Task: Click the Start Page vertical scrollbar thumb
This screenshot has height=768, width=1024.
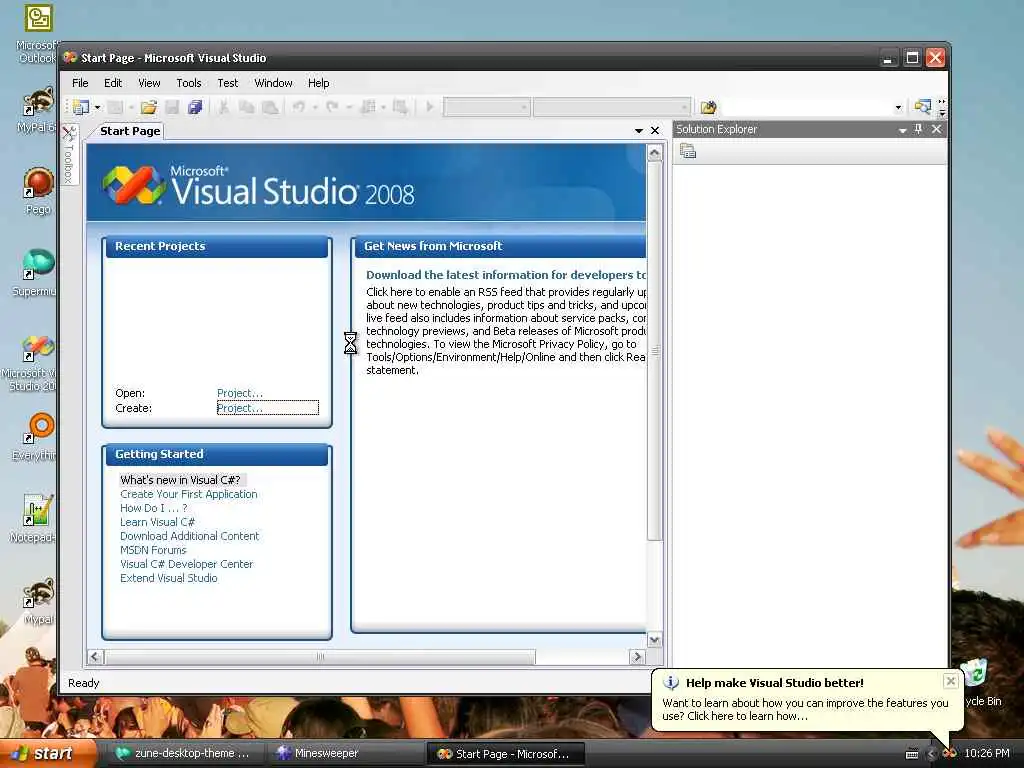Action: (x=654, y=351)
